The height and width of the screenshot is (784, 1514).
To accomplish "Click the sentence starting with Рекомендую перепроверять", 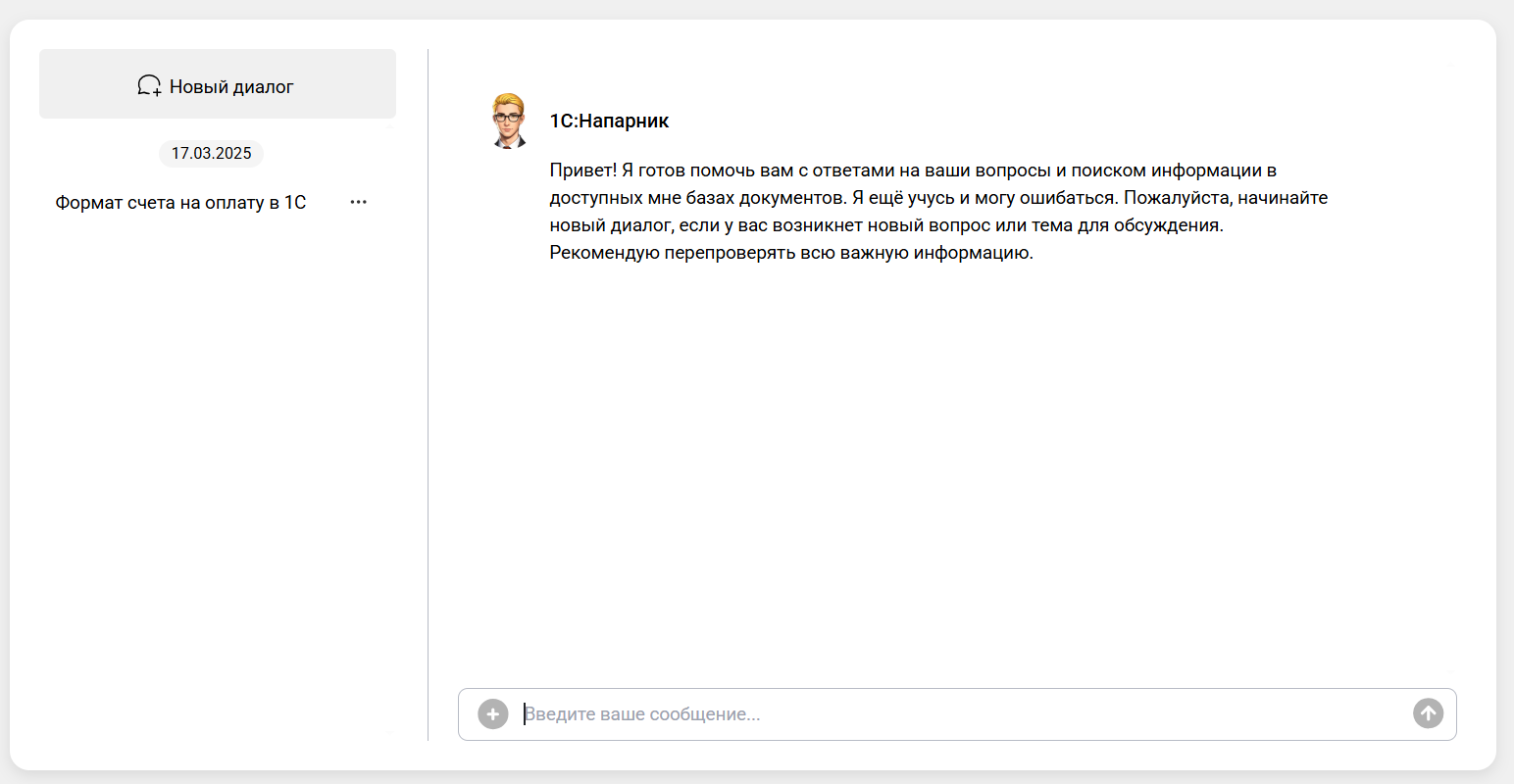I will (790, 253).
